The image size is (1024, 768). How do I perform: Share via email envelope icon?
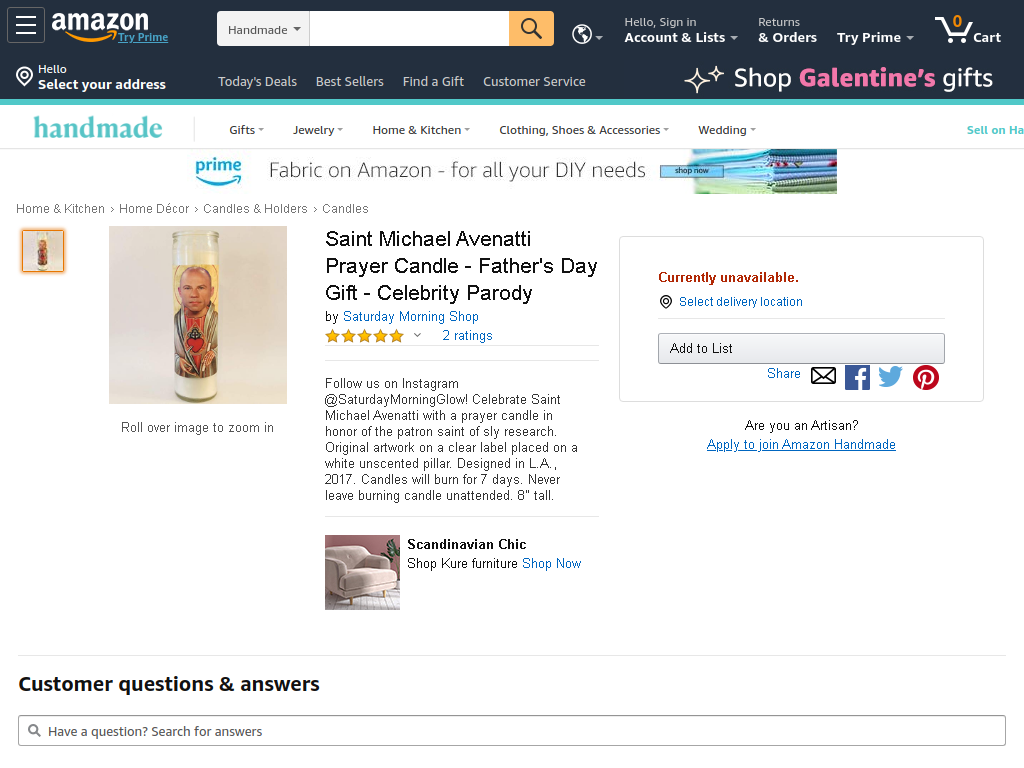[x=823, y=376]
